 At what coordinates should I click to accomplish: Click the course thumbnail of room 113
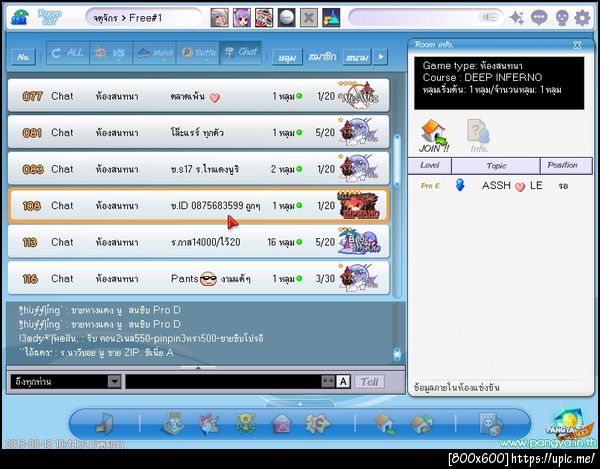359,241
